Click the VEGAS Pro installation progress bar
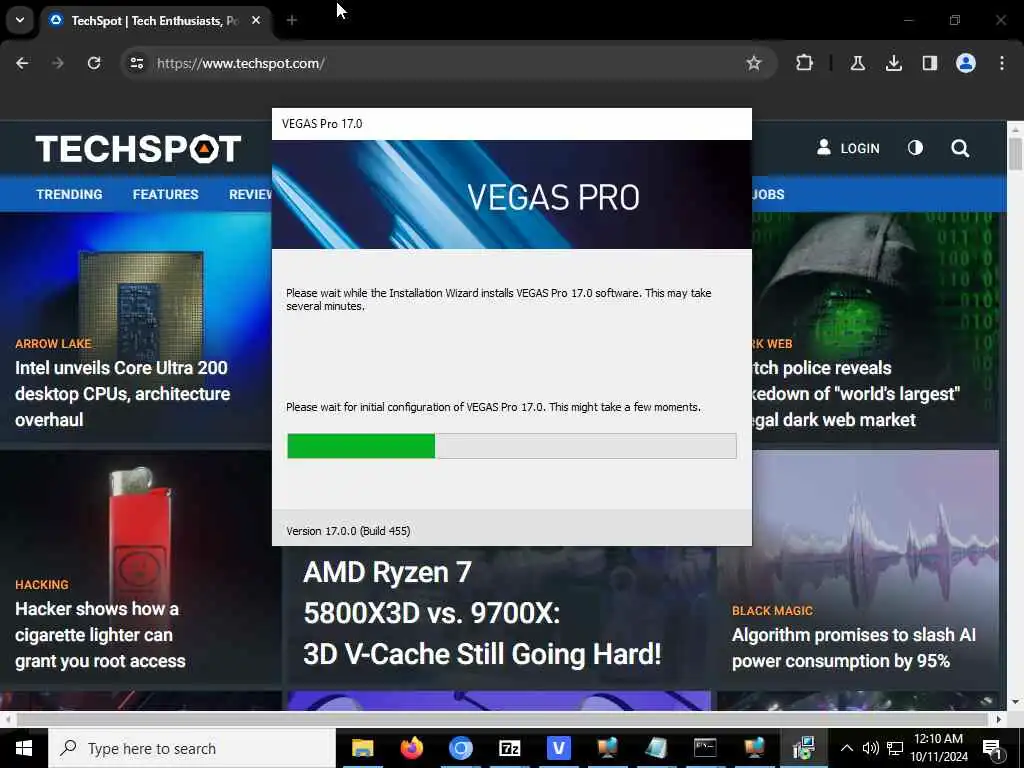 click(x=512, y=446)
